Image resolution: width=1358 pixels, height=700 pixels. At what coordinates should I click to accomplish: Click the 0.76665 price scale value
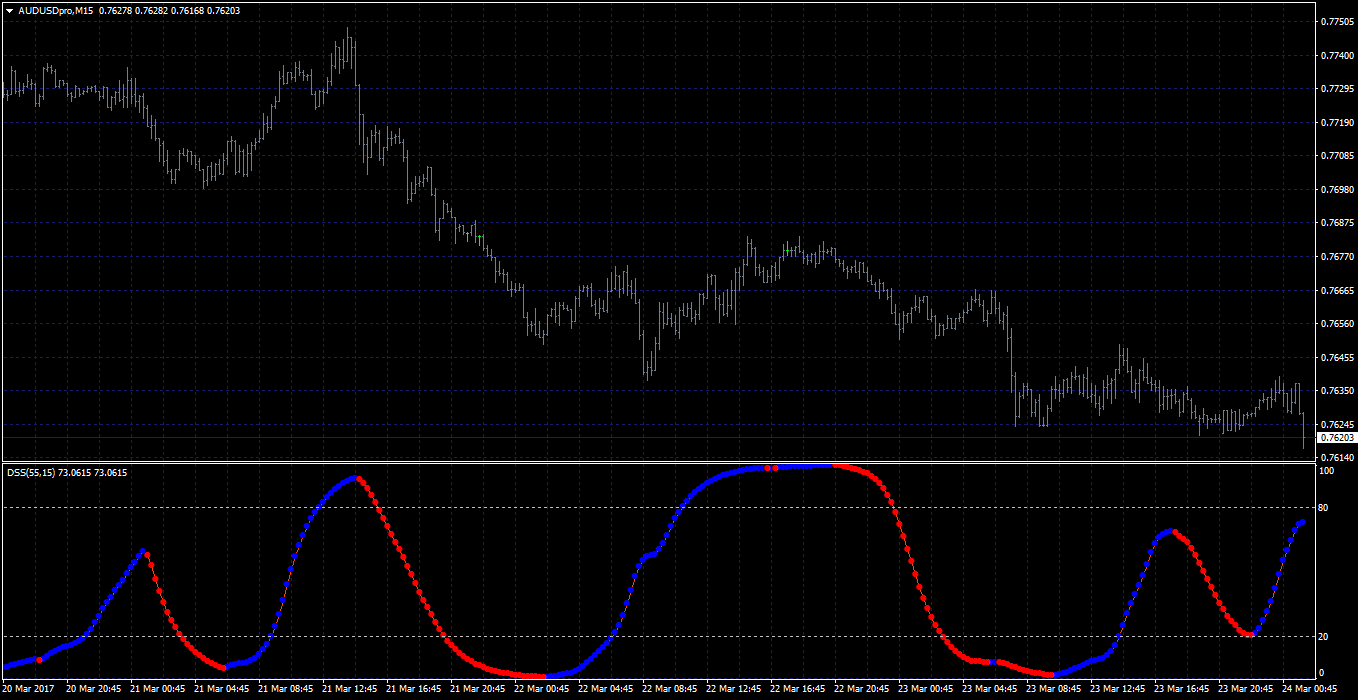(1337, 290)
